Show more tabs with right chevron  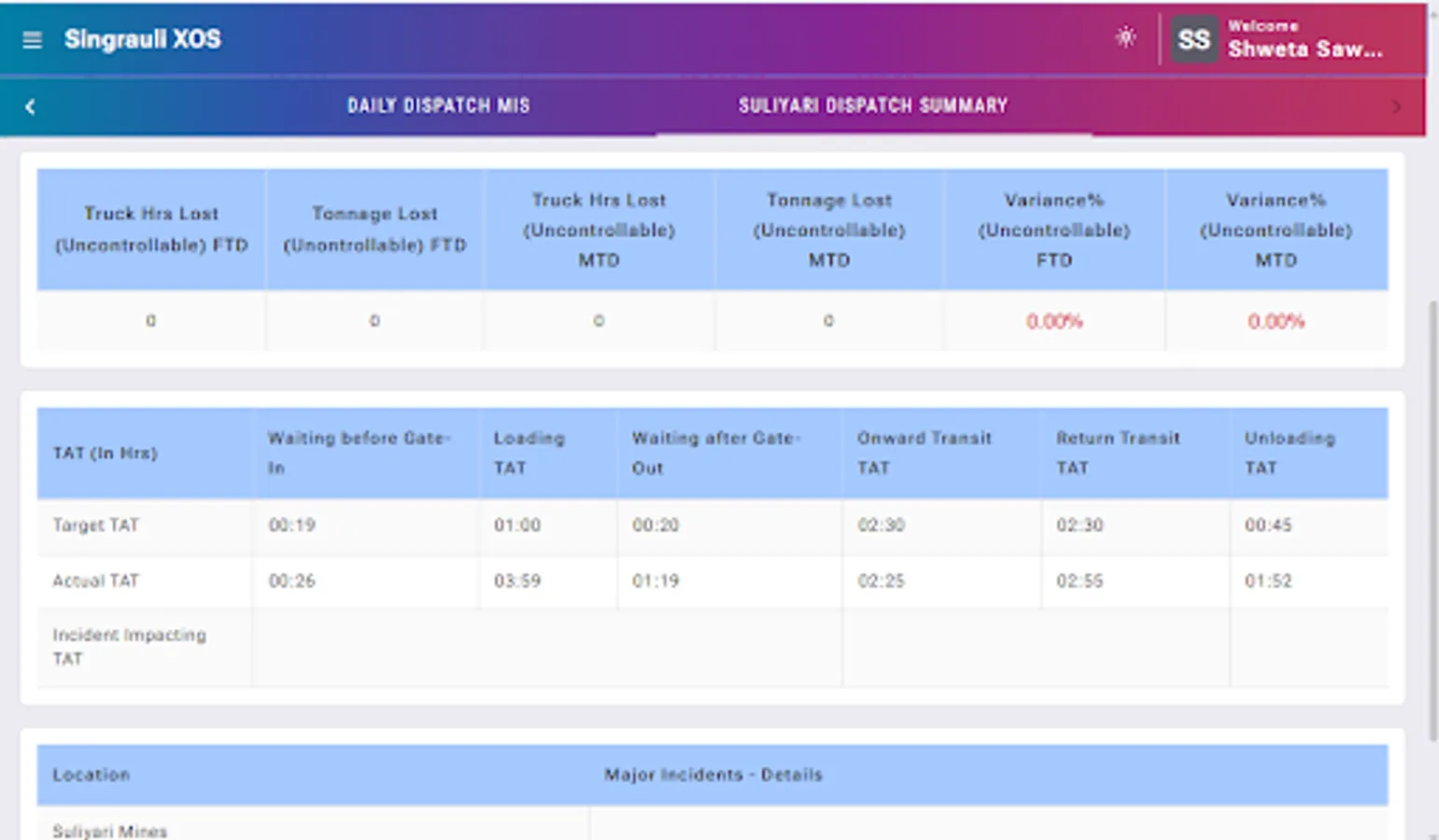(1396, 107)
